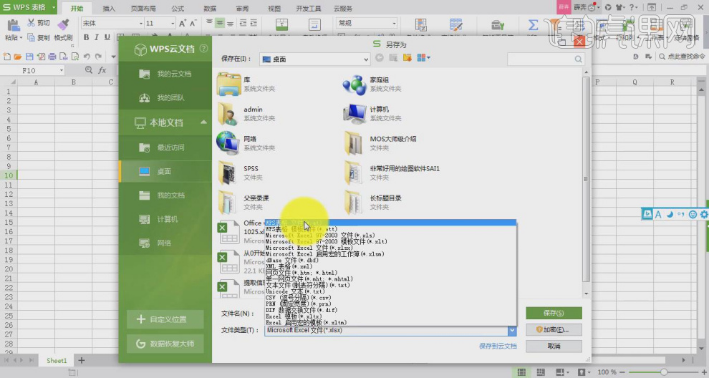The height and width of the screenshot is (378, 709).
Task: Expand the Name Box F10 dropdown
Action: 61,71
